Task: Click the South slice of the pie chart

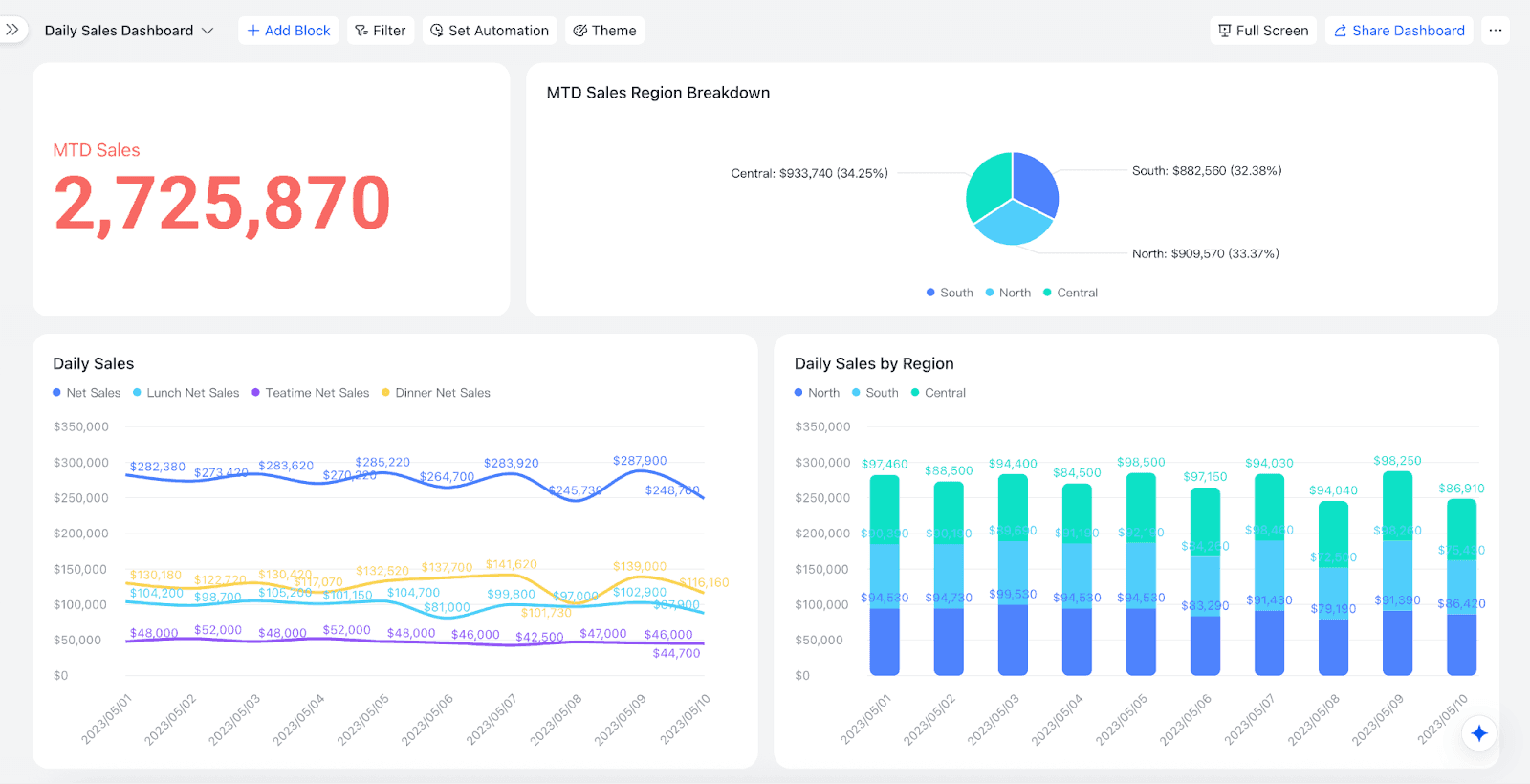Action: tap(1035, 182)
